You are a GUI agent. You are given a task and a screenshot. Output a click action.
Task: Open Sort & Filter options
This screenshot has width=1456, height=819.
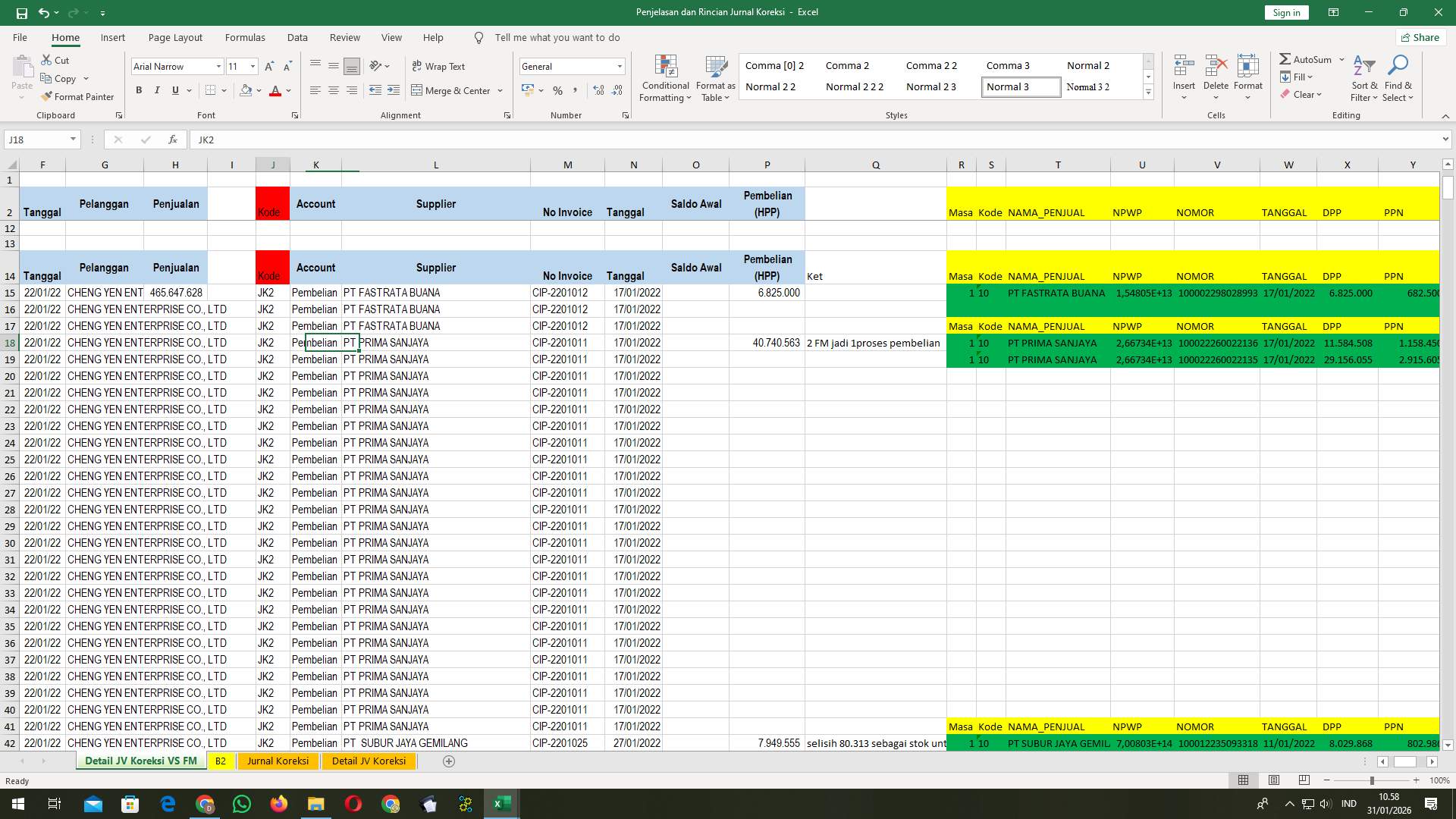[x=1363, y=78]
